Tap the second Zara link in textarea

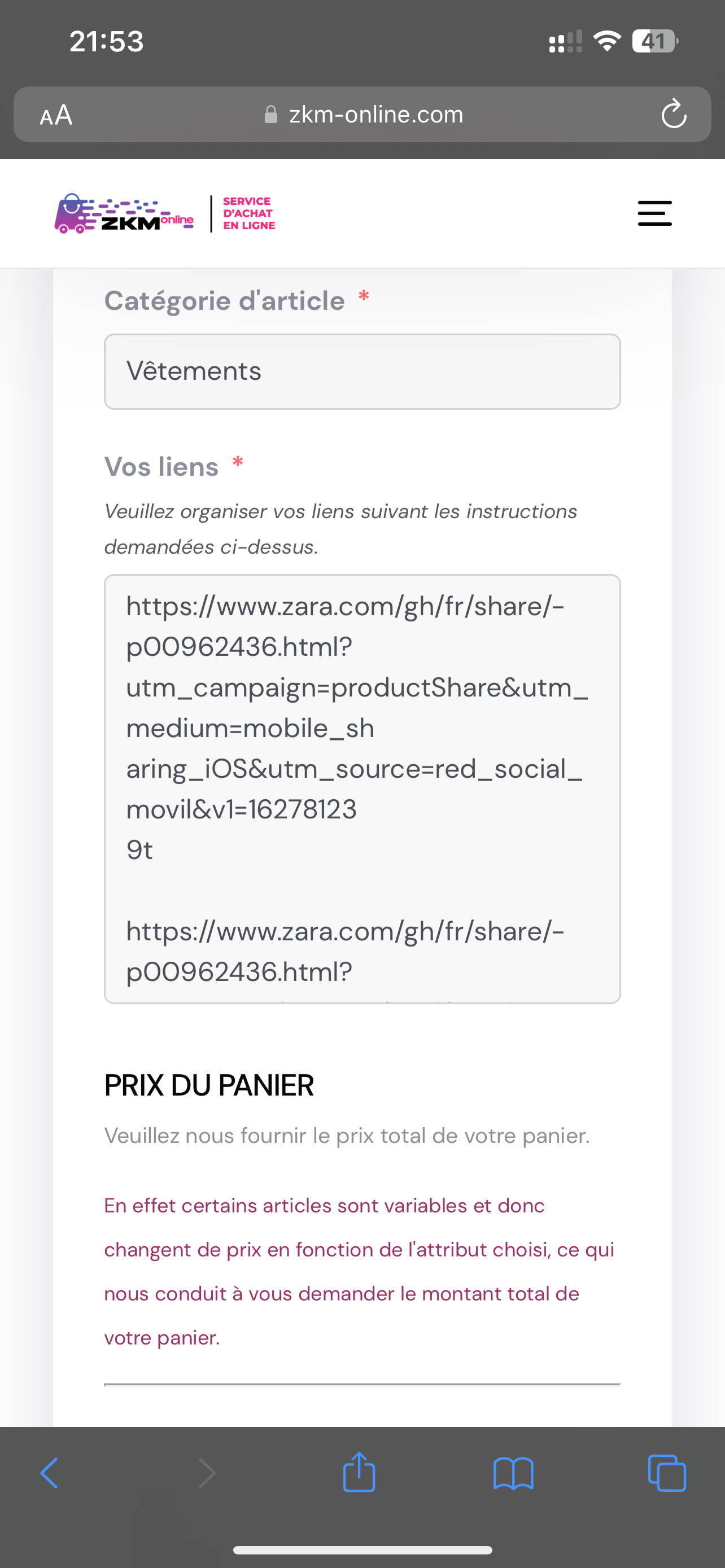344,952
